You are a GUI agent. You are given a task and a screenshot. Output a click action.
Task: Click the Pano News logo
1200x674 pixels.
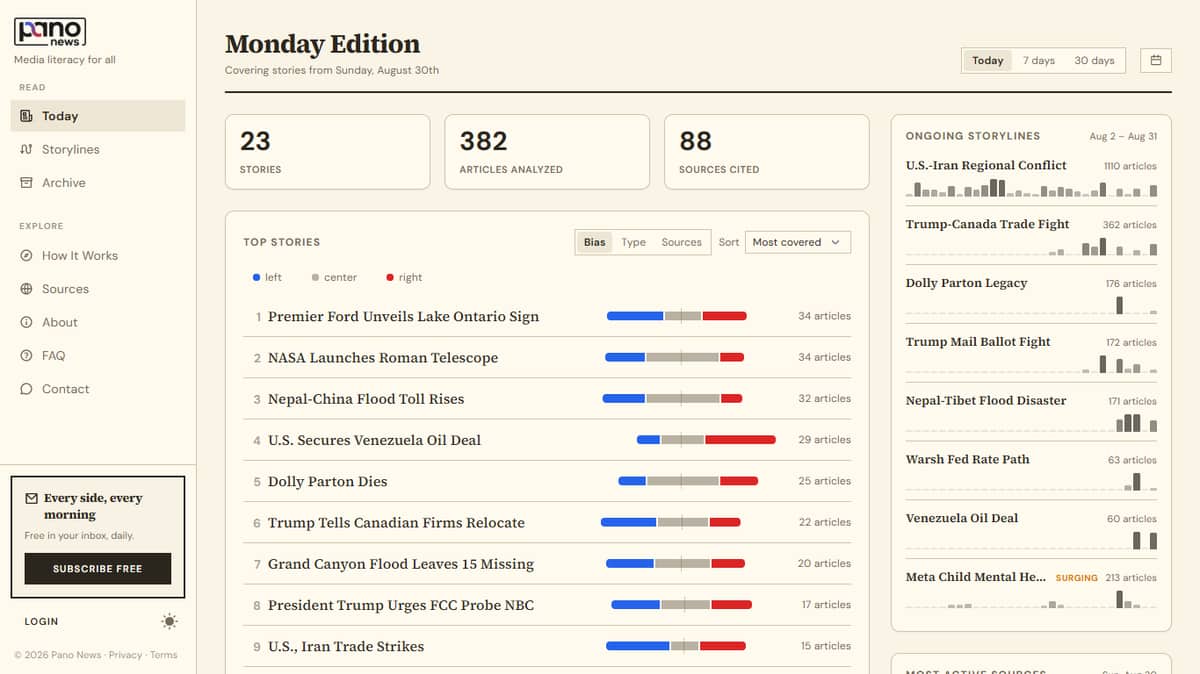50,32
